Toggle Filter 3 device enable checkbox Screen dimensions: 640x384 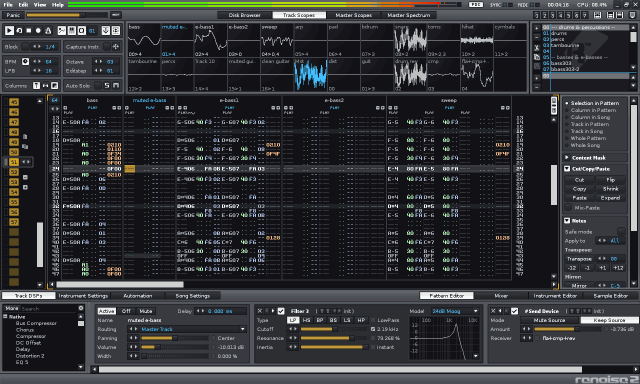(x=281, y=311)
